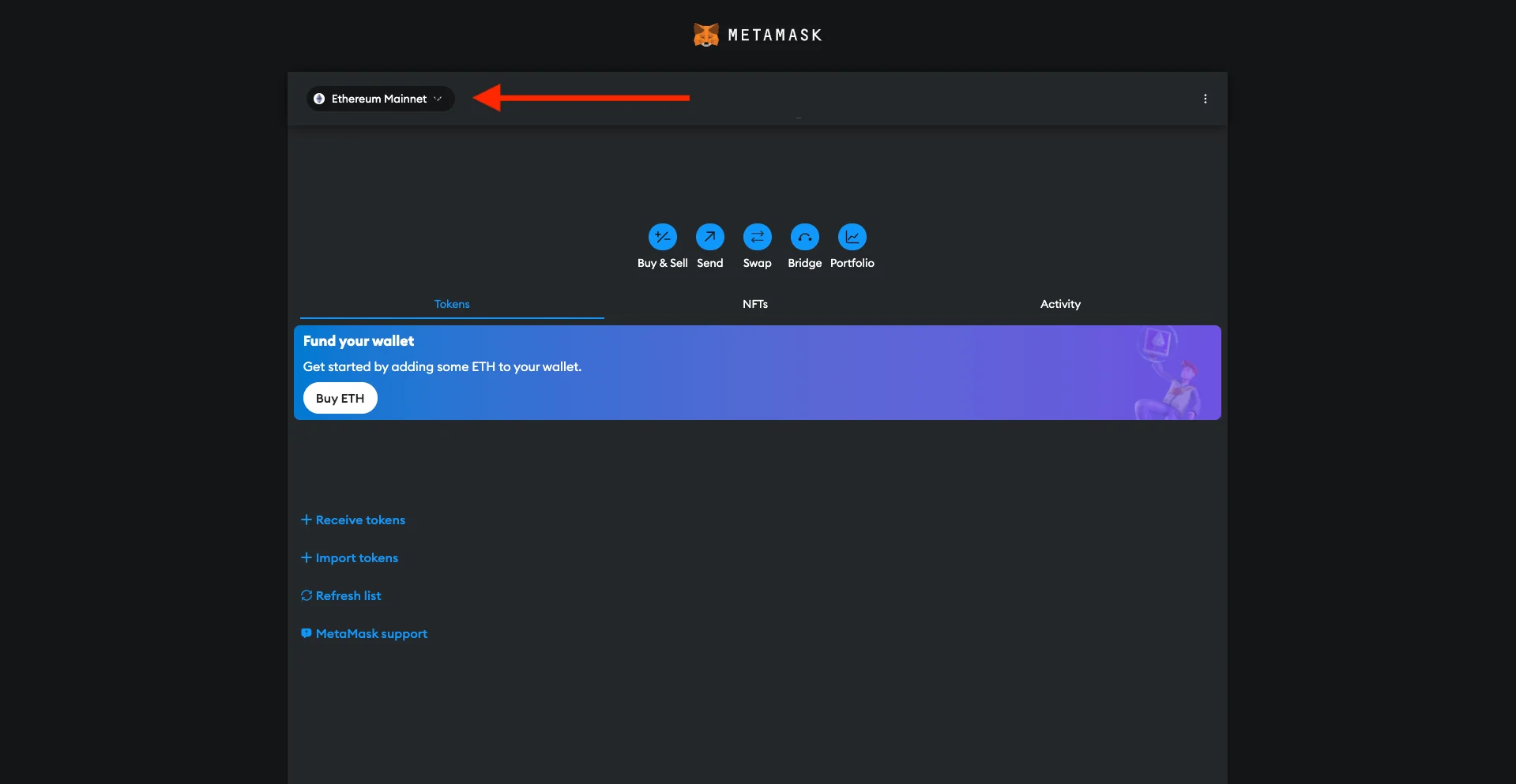1516x784 pixels.
Task: Open the Ethereum Mainnet network dropdown
Action: (380, 99)
